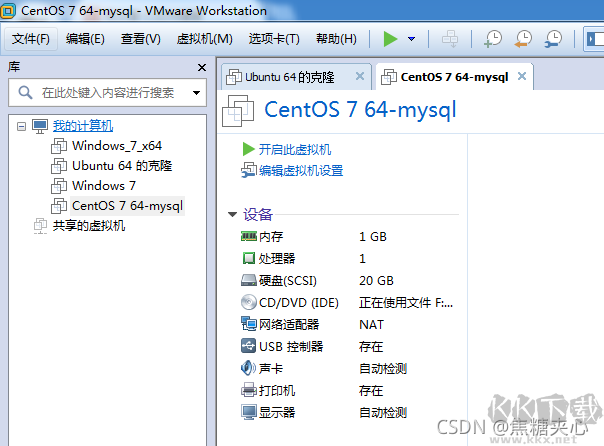
Task: Close the 库 library panel
Action: click(202, 68)
